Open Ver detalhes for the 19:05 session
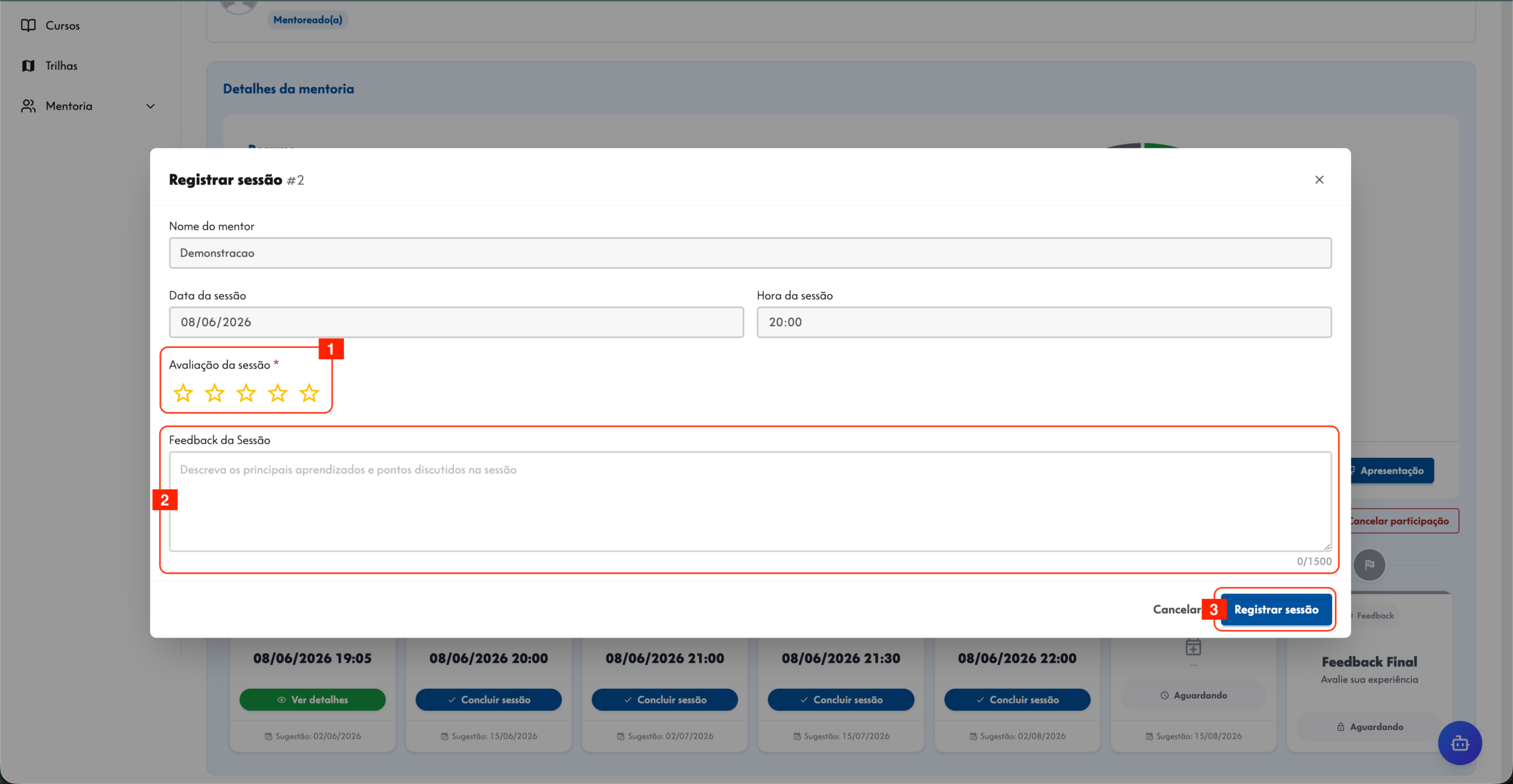1513x784 pixels. (x=313, y=700)
